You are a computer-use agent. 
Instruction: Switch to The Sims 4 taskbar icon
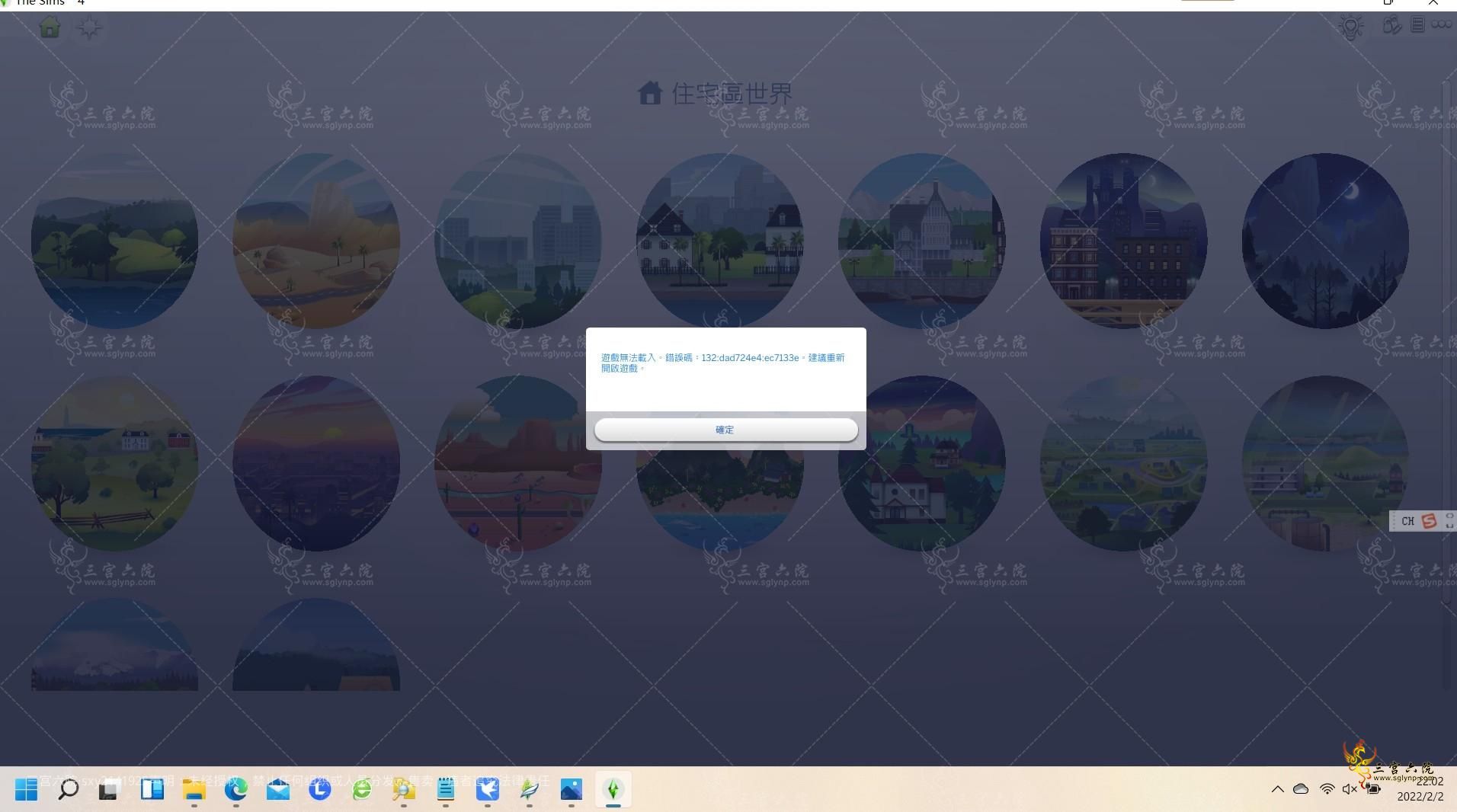[613, 789]
